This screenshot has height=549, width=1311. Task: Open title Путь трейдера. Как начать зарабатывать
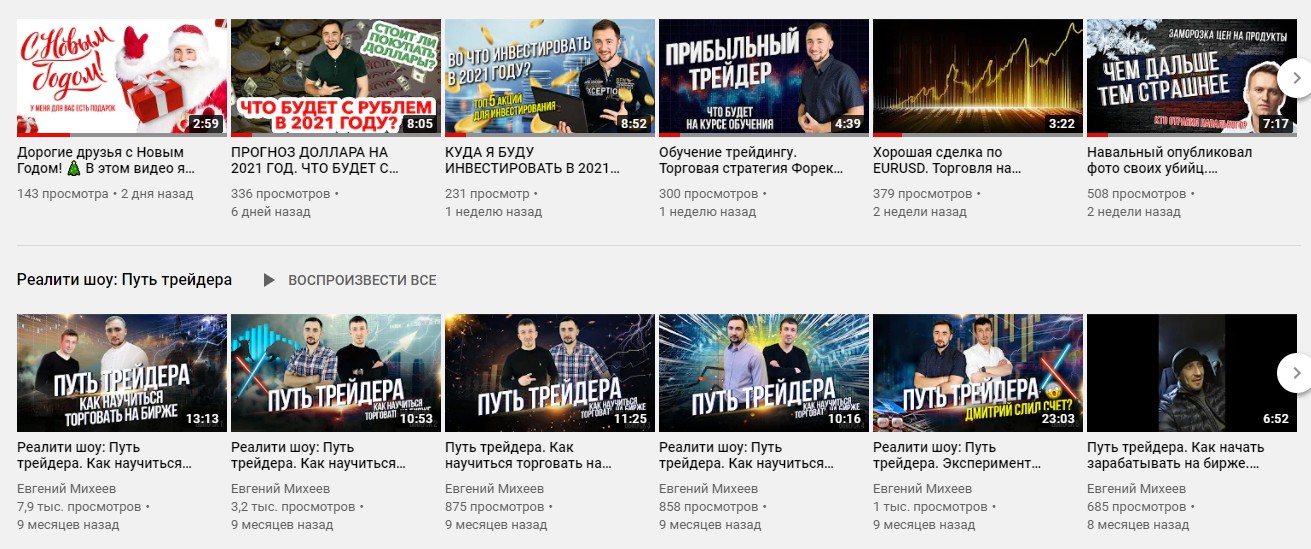tap(1176, 456)
